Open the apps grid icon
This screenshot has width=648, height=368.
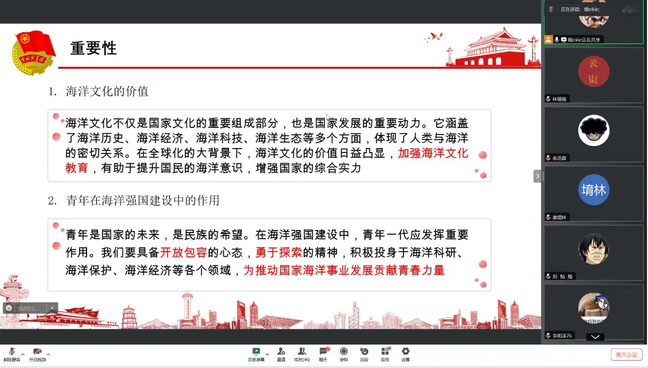(x=385, y=354)
